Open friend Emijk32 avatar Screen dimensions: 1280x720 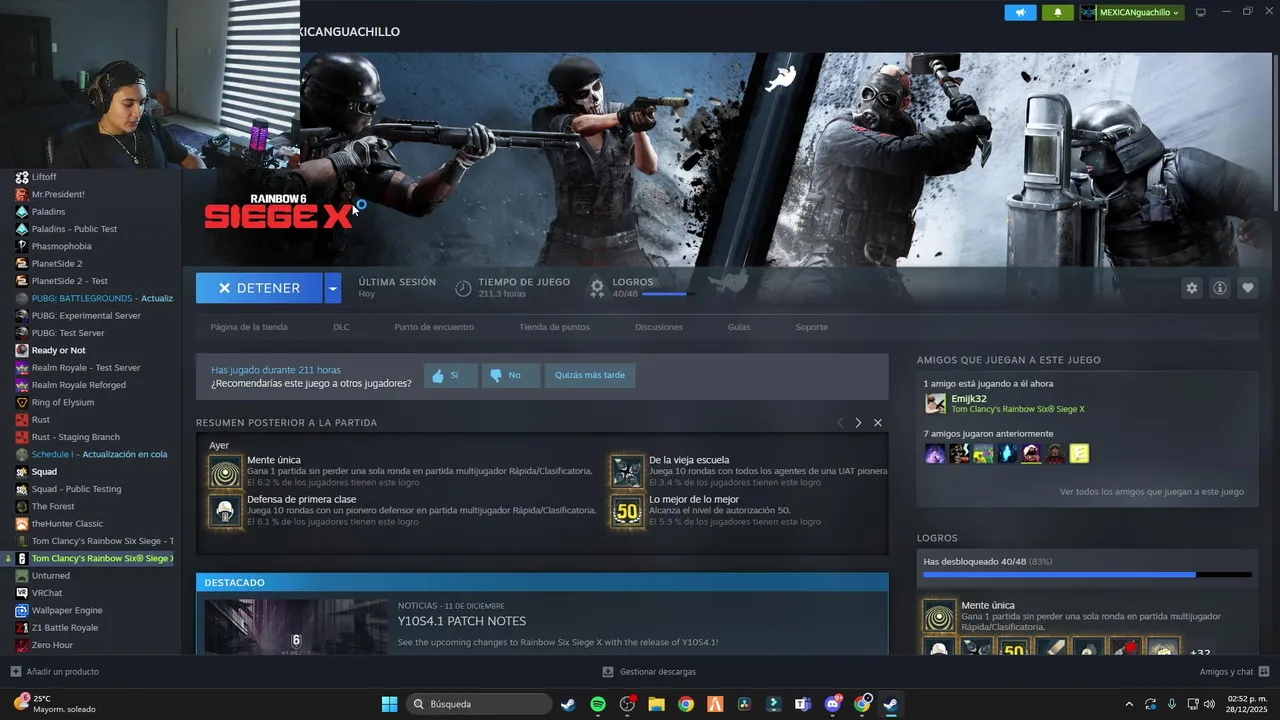tap(935, 403)
